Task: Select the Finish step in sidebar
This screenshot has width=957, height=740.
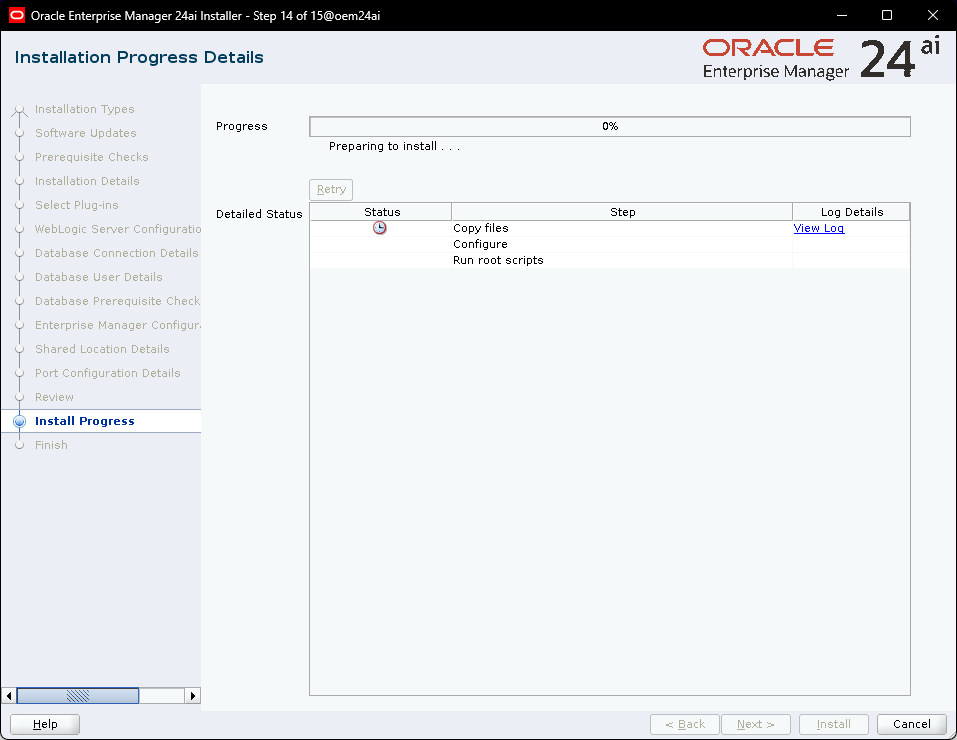Action: [51, 445]
